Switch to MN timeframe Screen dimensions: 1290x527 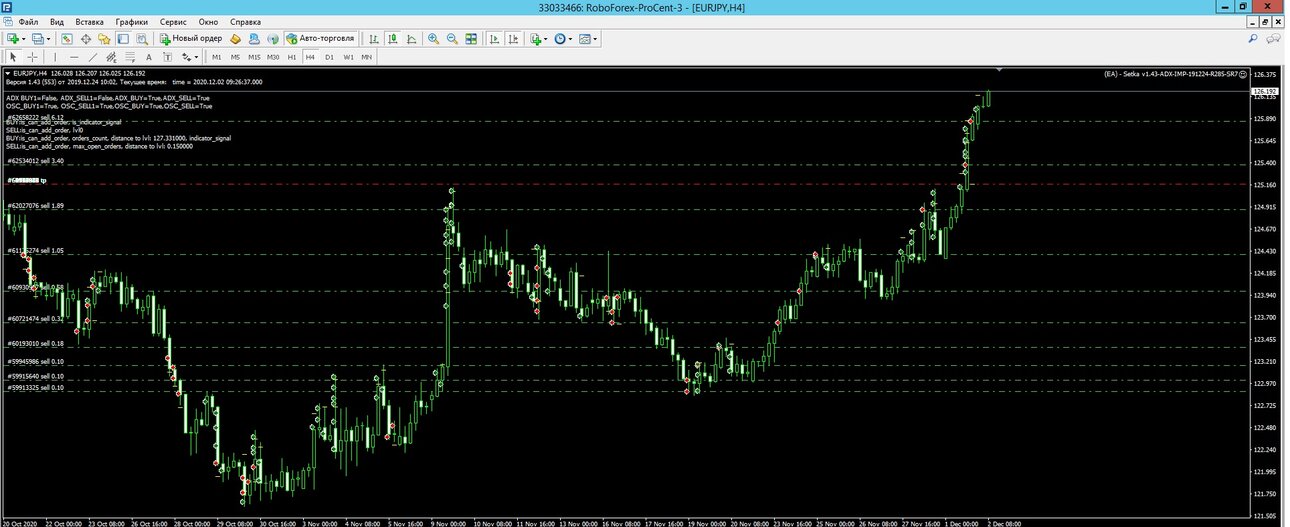coord(366,57)
